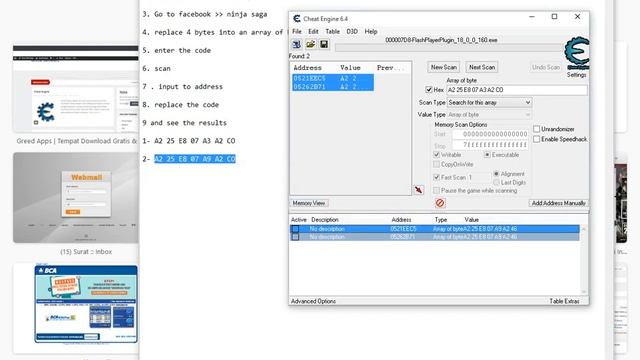Viewport: 640px width, 360px height.
Task: Select the Last Digits radio button
Action: point(496,182)
